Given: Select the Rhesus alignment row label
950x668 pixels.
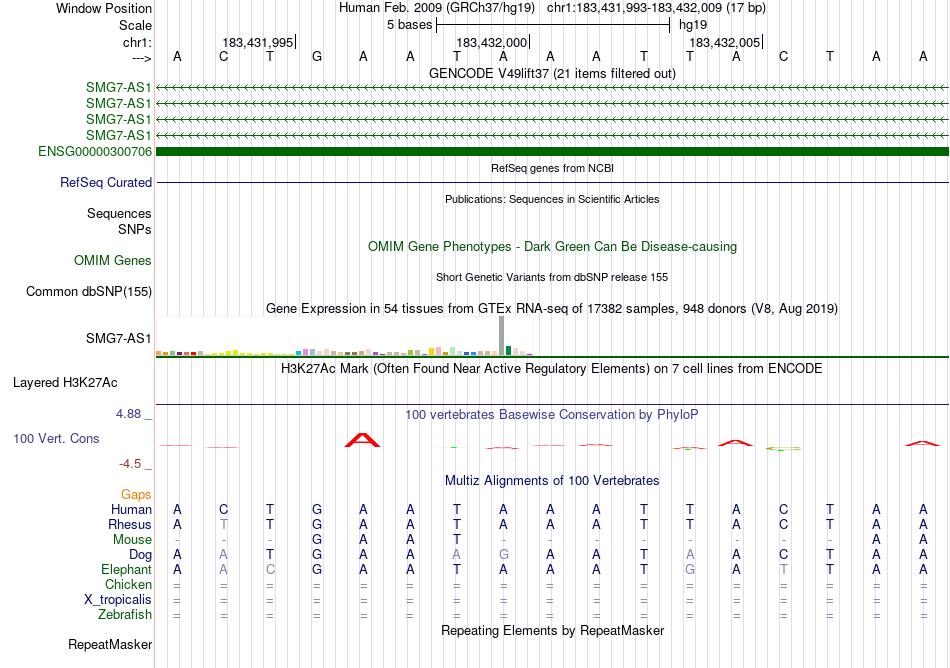Looking at the screenshot, I should (x=130, y=524).
